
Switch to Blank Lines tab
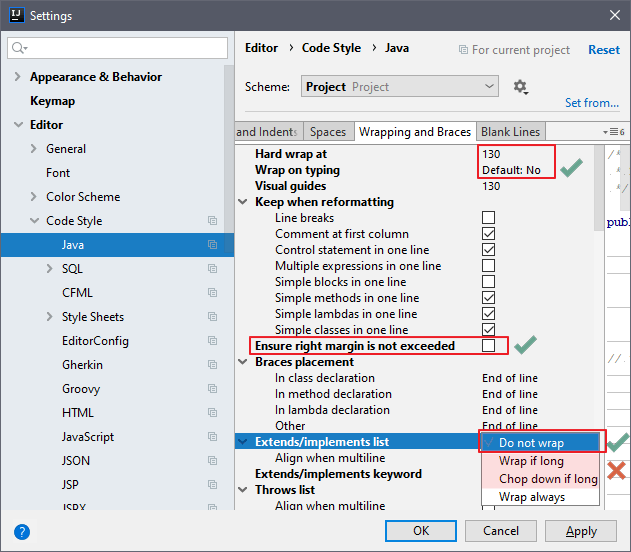[x=510, y=132]
